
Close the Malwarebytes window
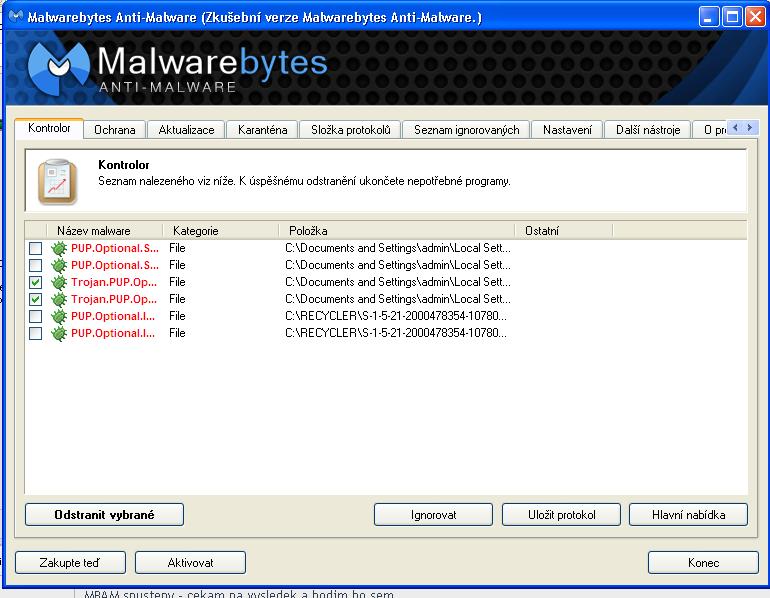[x=755, y=17]
